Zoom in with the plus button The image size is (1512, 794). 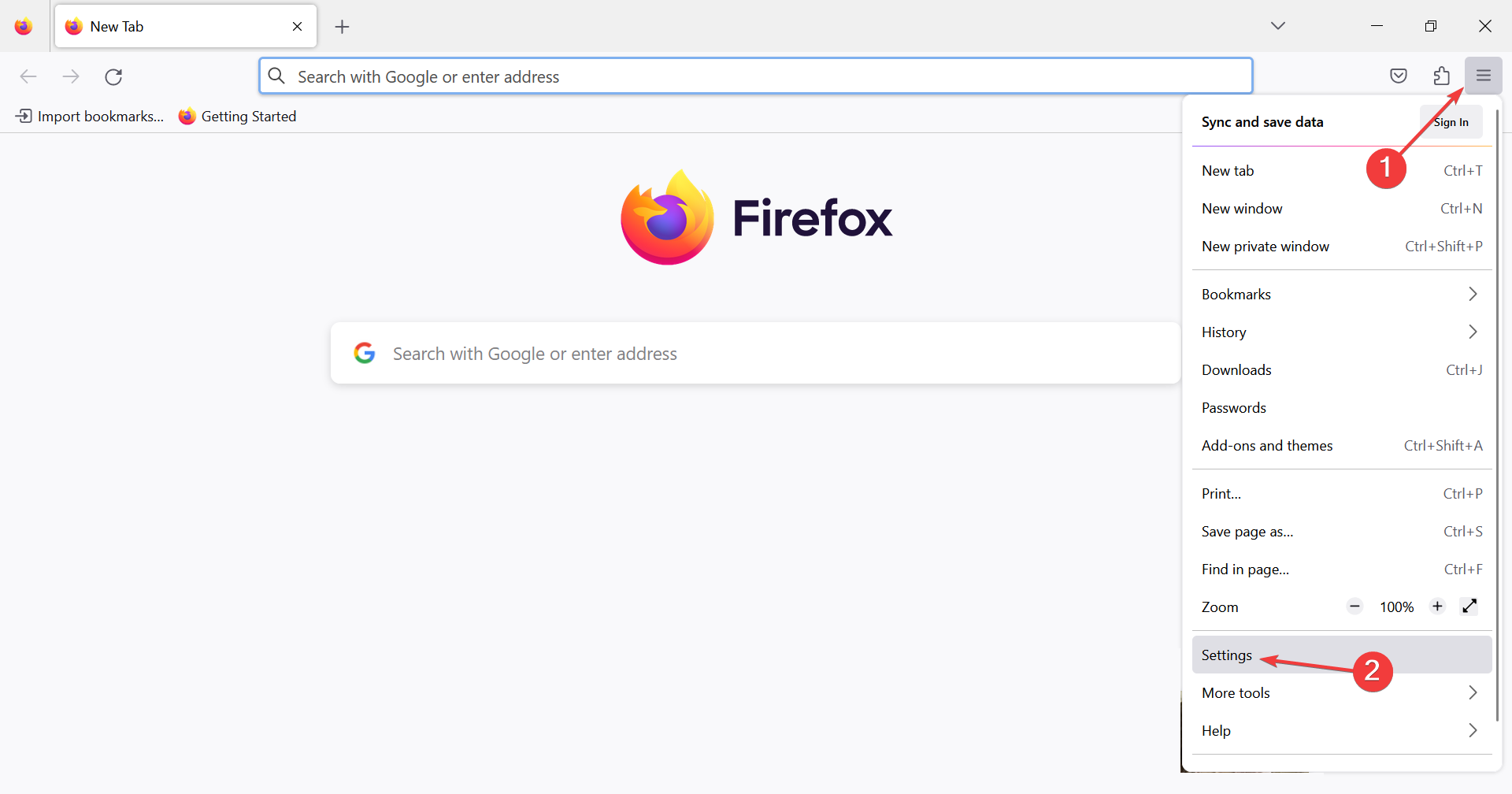(1437, 607)
